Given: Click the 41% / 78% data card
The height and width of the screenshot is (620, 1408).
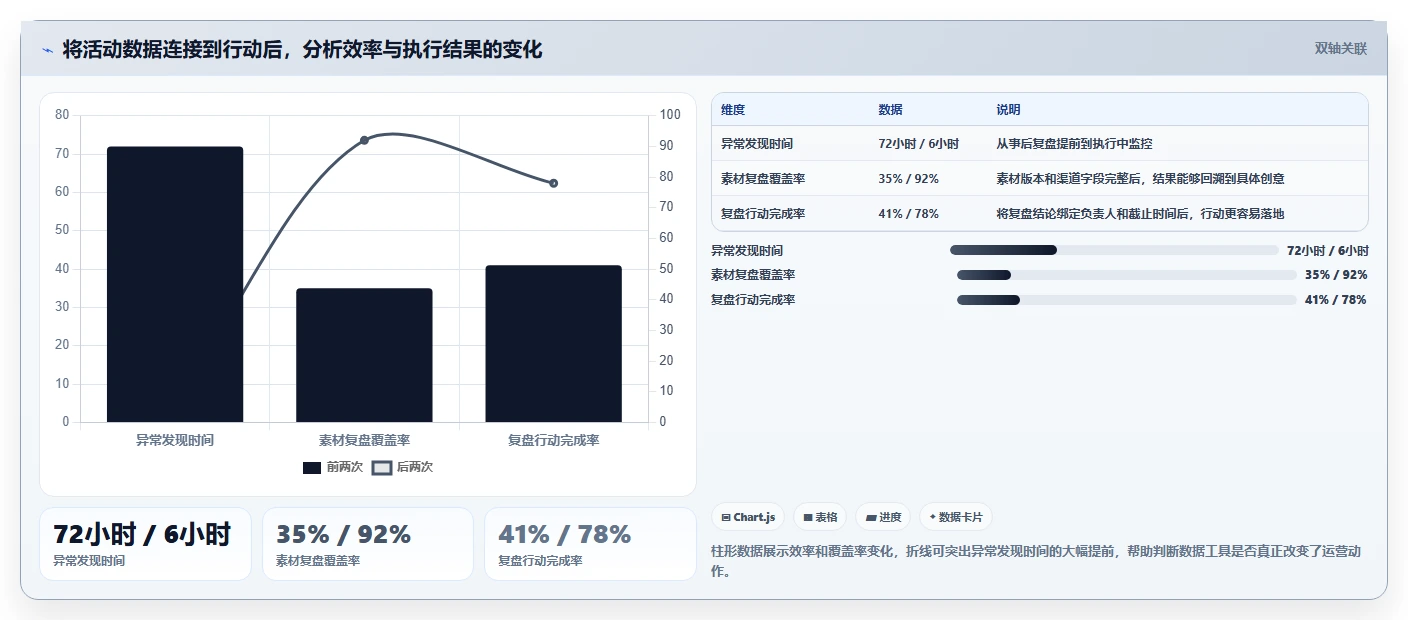Looking at the screenshot, I should [x=590, y=544].
